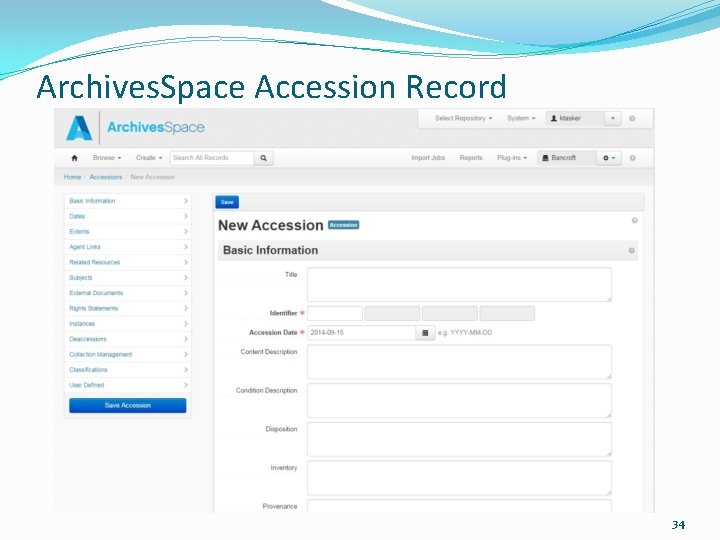Open Import Jobs
The image size is (720, 540).
[x=428, y=158]
